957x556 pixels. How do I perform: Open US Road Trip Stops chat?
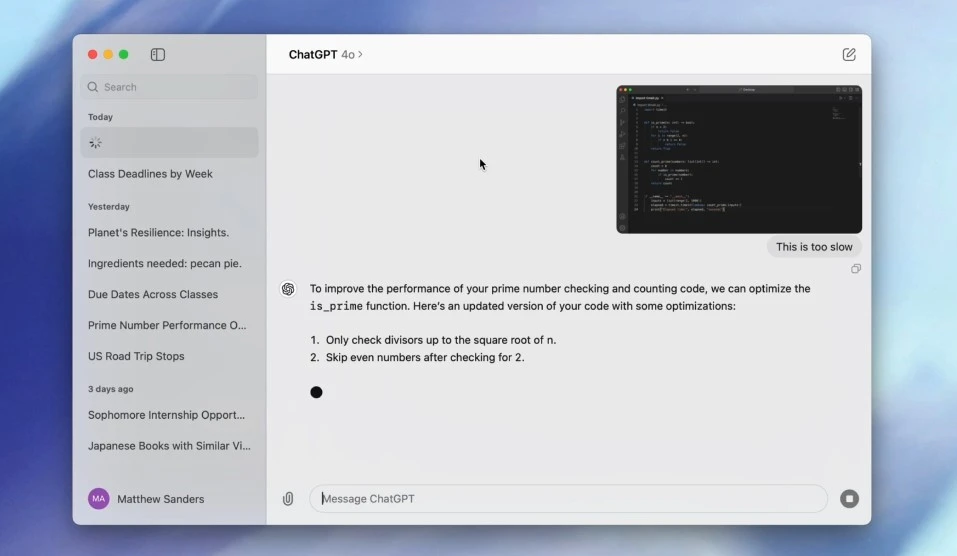(x=136, y=357)
